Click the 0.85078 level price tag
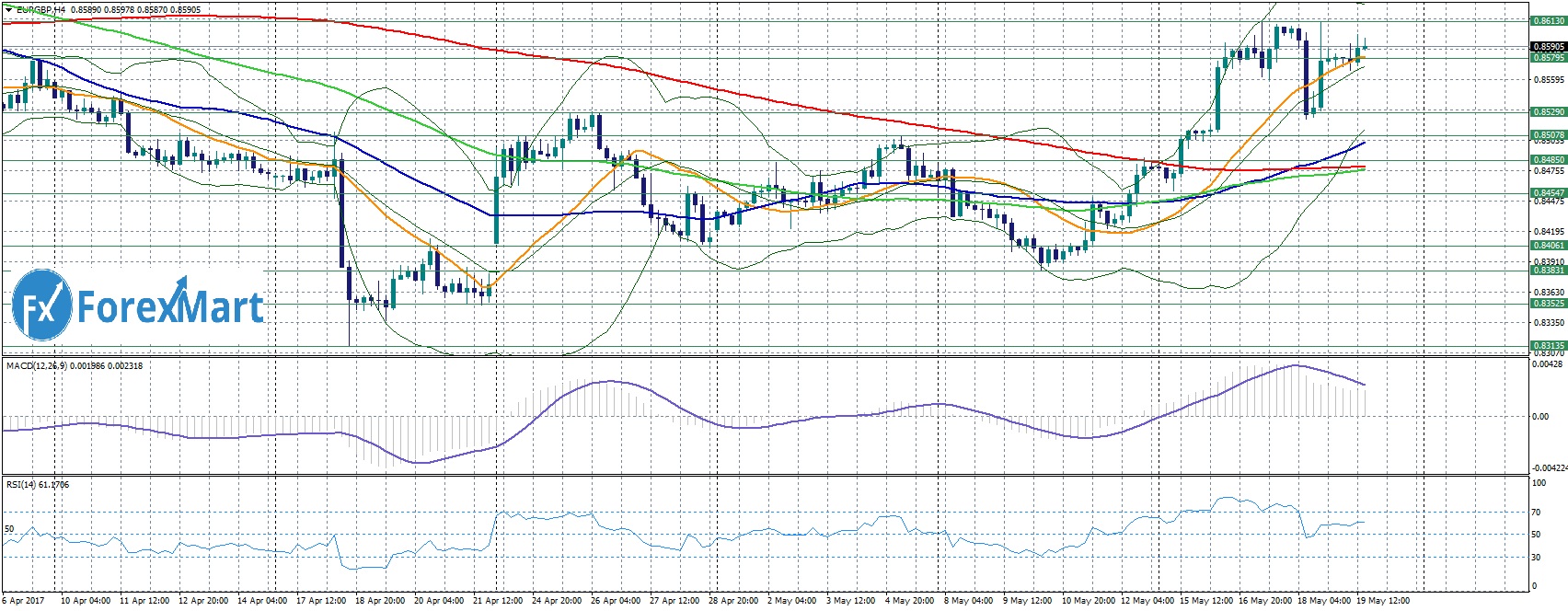Screen dimensions: 1568x611 1548,134
